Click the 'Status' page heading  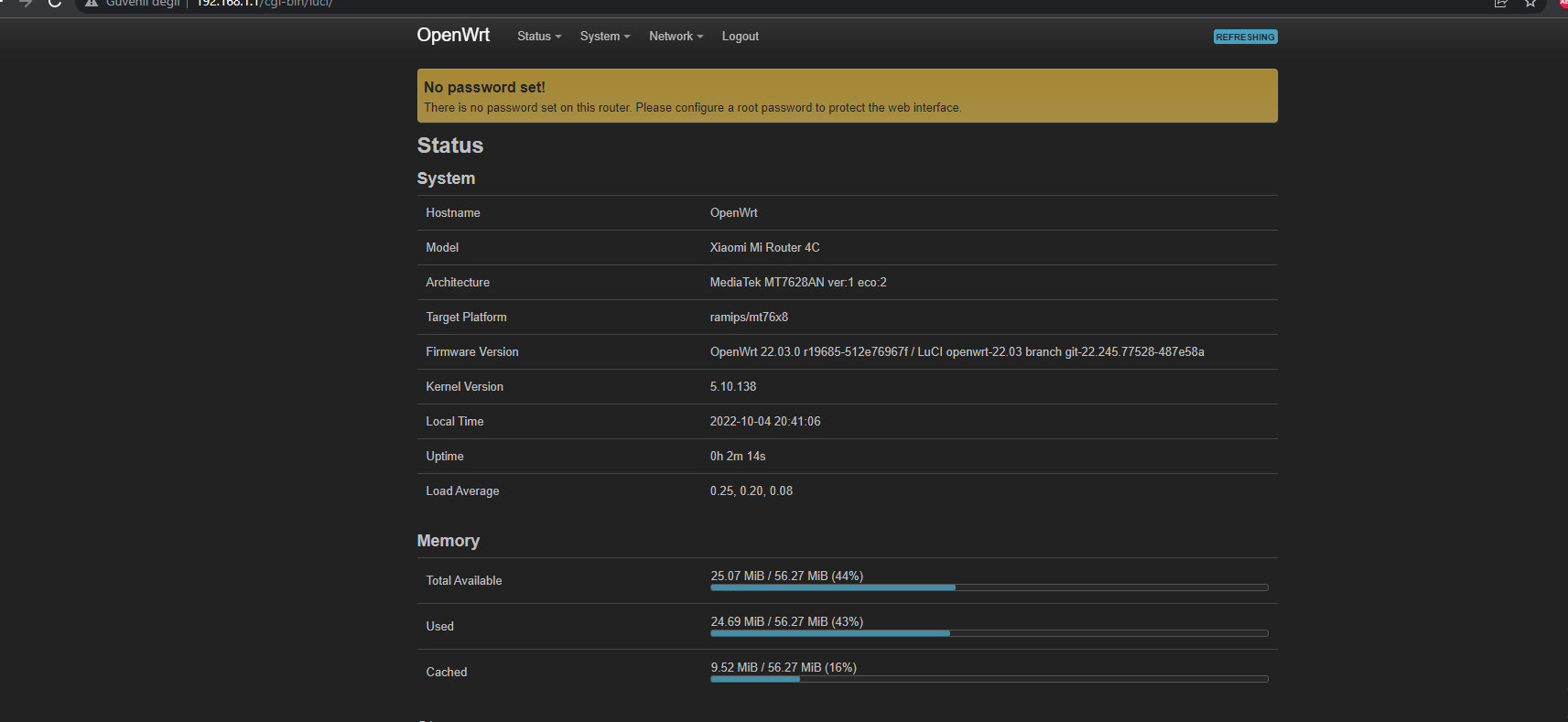pos(450,145)
